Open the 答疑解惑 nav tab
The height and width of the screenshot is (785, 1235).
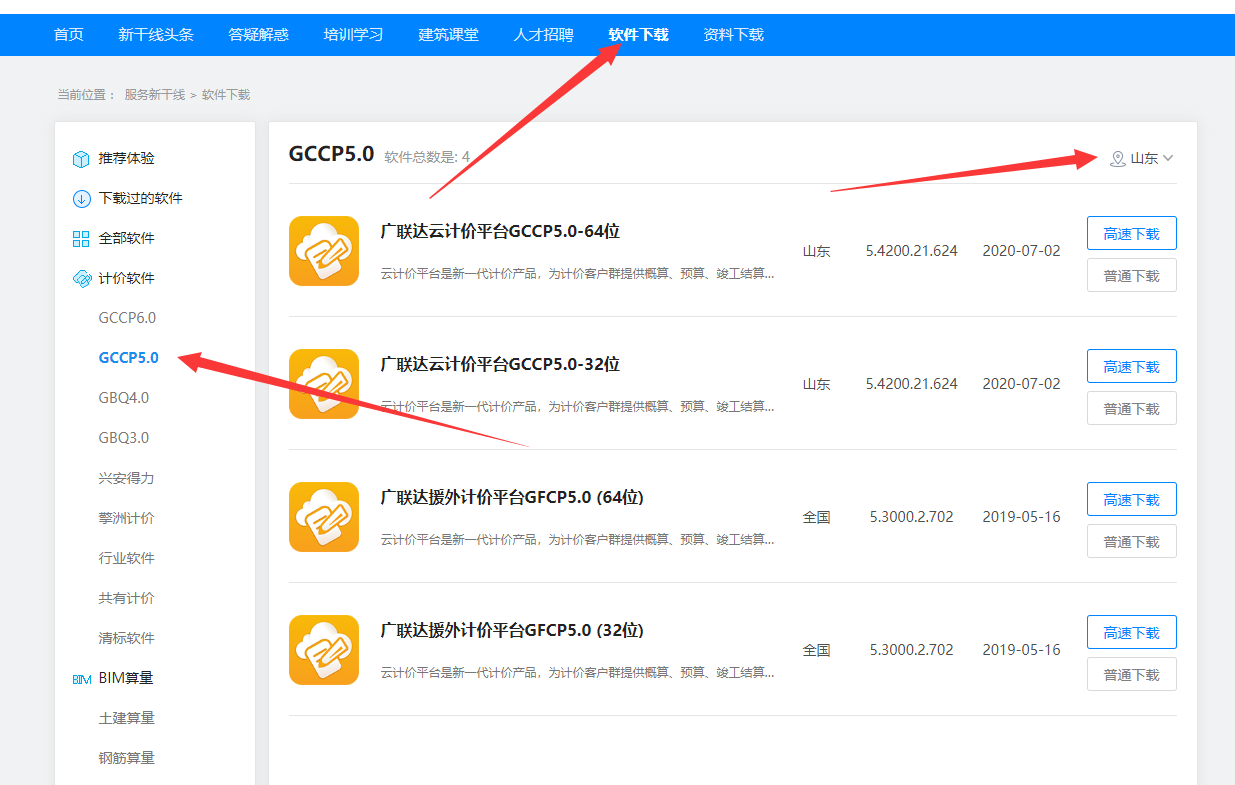click(x=258, y=35)
